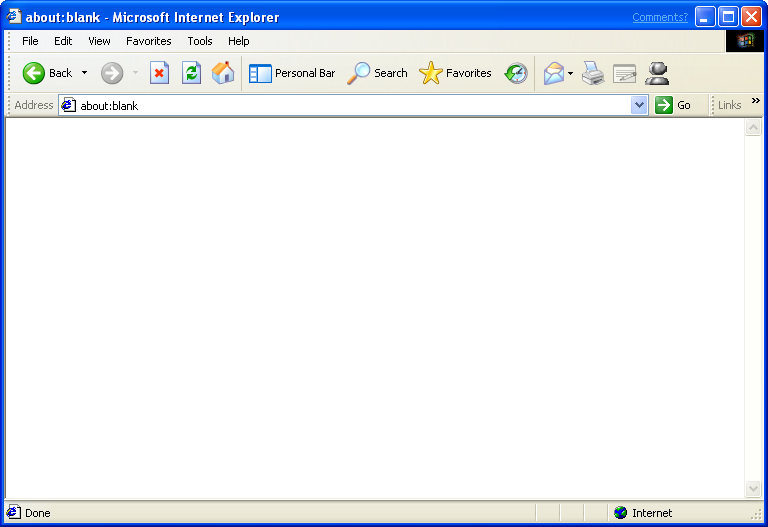Image resolution: width=768 pixels, height=527 pixels.
Task: Go back with the green Back arrow
Action: [34, 73]
